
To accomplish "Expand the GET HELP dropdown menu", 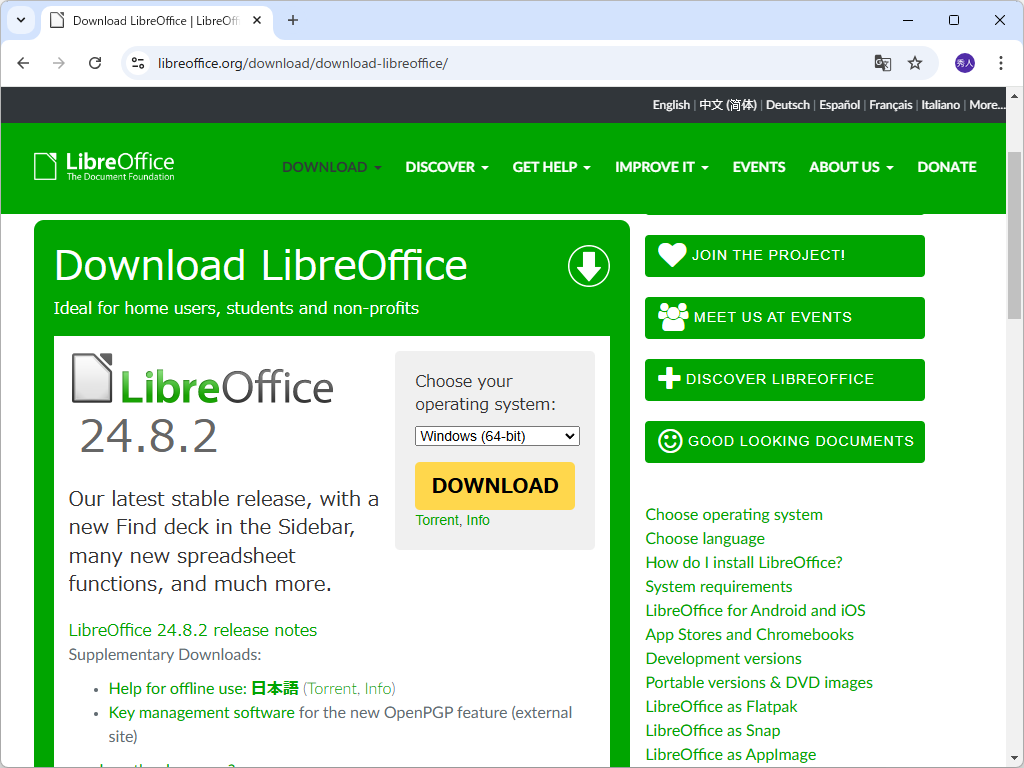I will click(551, 167).
